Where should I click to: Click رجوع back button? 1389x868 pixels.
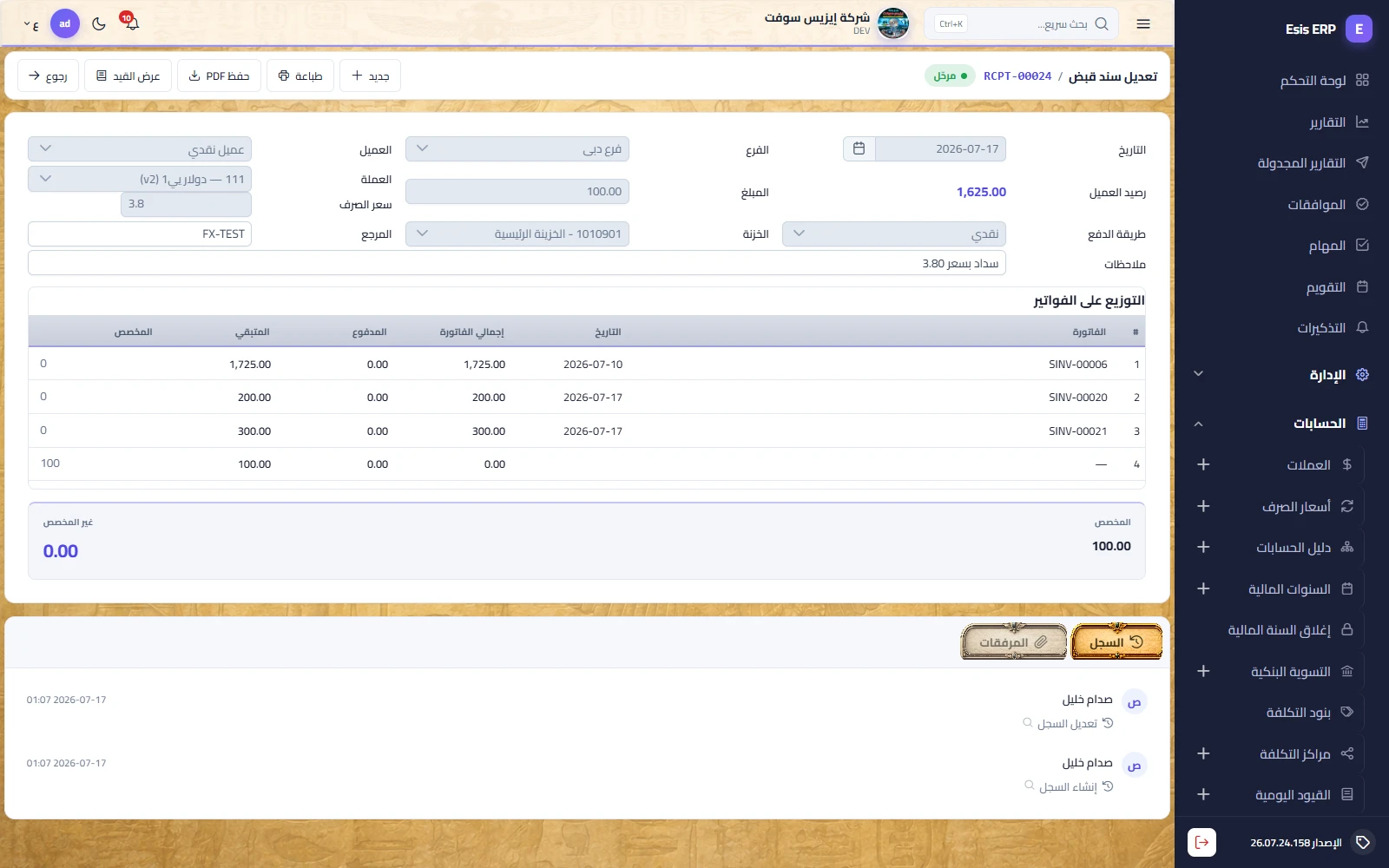(x=49, y=76)
